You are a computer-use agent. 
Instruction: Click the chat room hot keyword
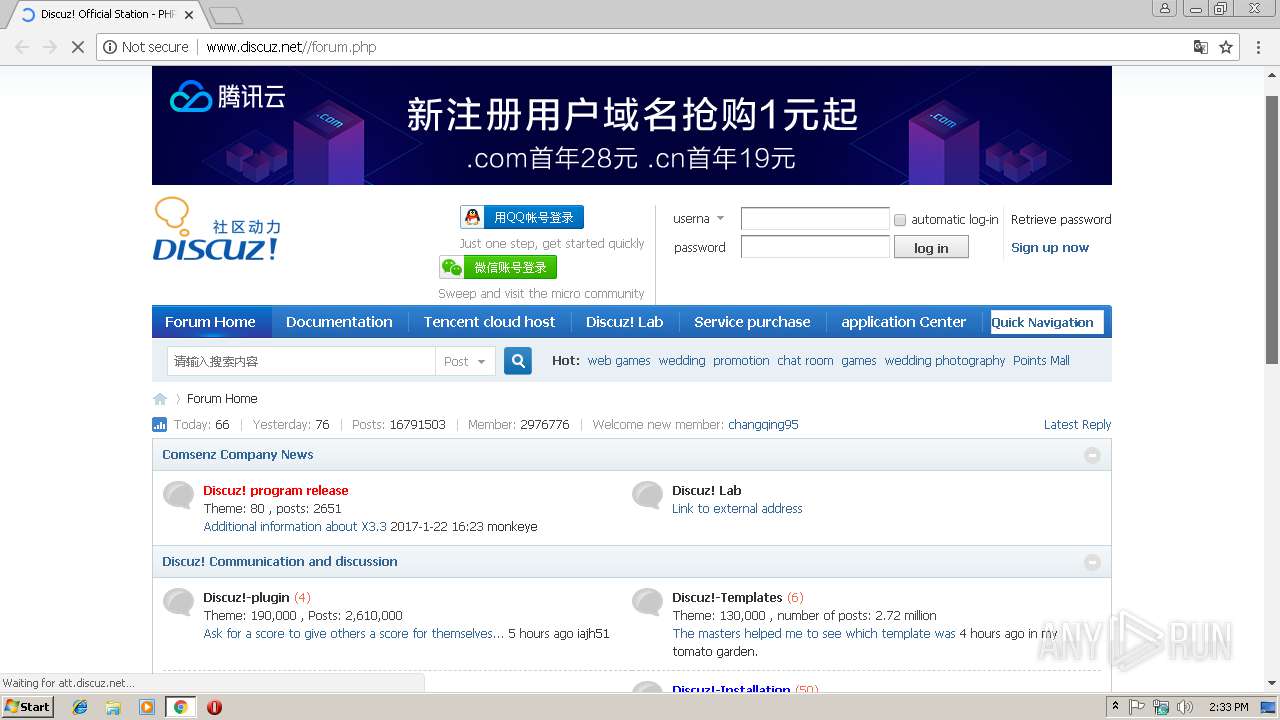805,361
